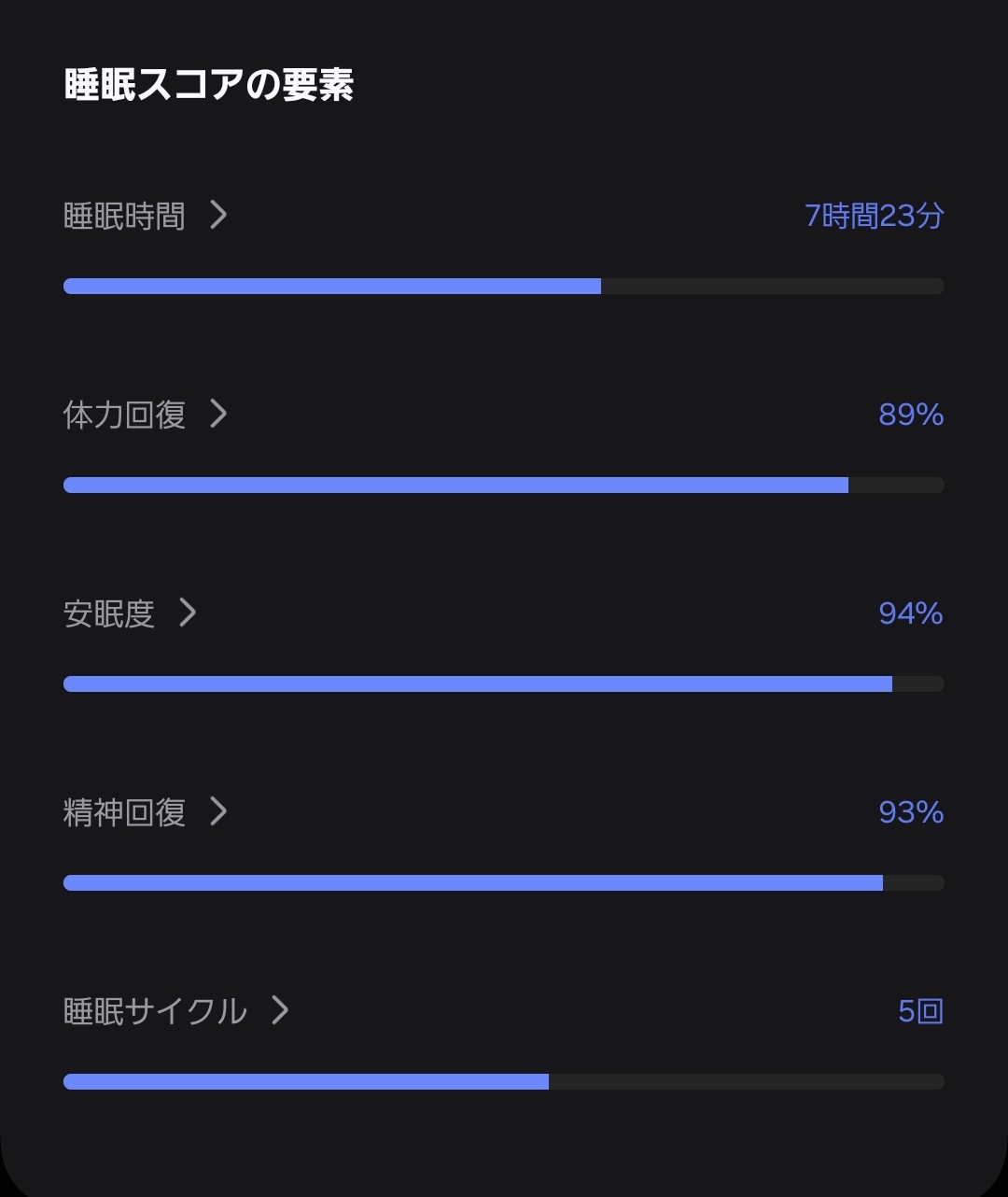The height and width of the screenshot is (1197, 1008).
Task: Expand the 精神回復 chevron arrow
Action: pos(218,811)
